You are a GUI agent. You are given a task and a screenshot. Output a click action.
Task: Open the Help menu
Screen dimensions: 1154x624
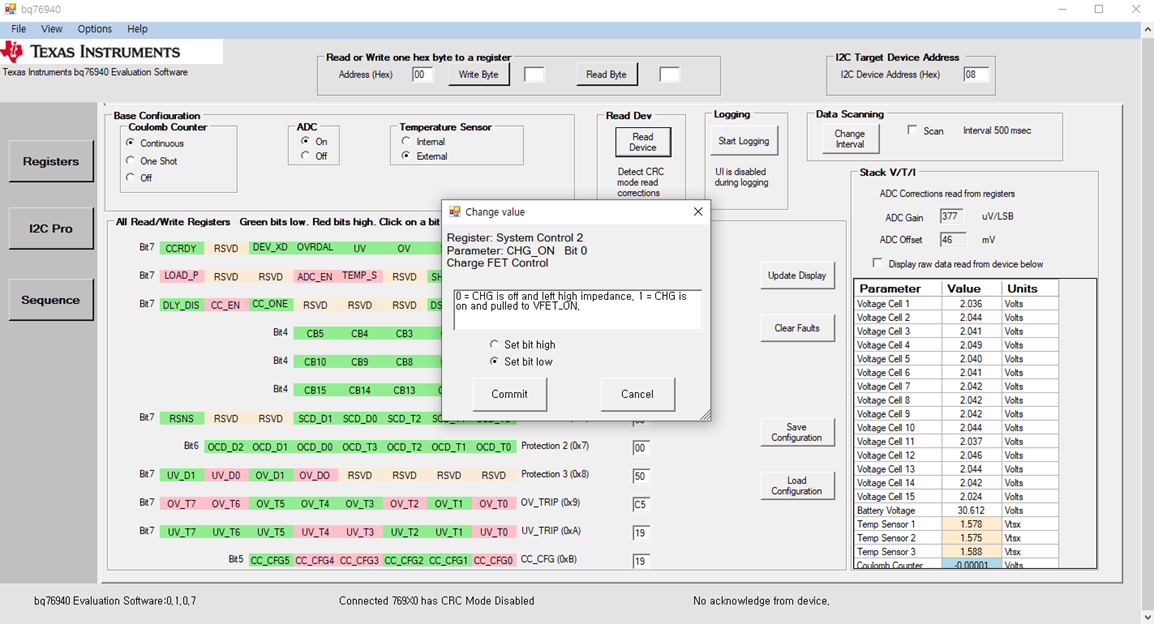(x=138, y=29)
